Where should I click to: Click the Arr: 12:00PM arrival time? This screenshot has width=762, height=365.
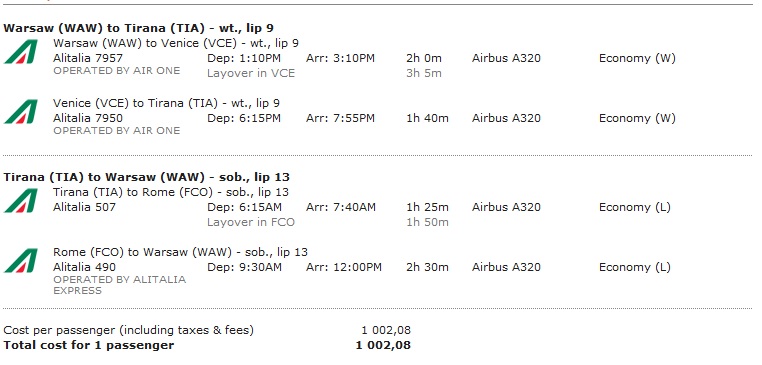(x=344, y=267)
